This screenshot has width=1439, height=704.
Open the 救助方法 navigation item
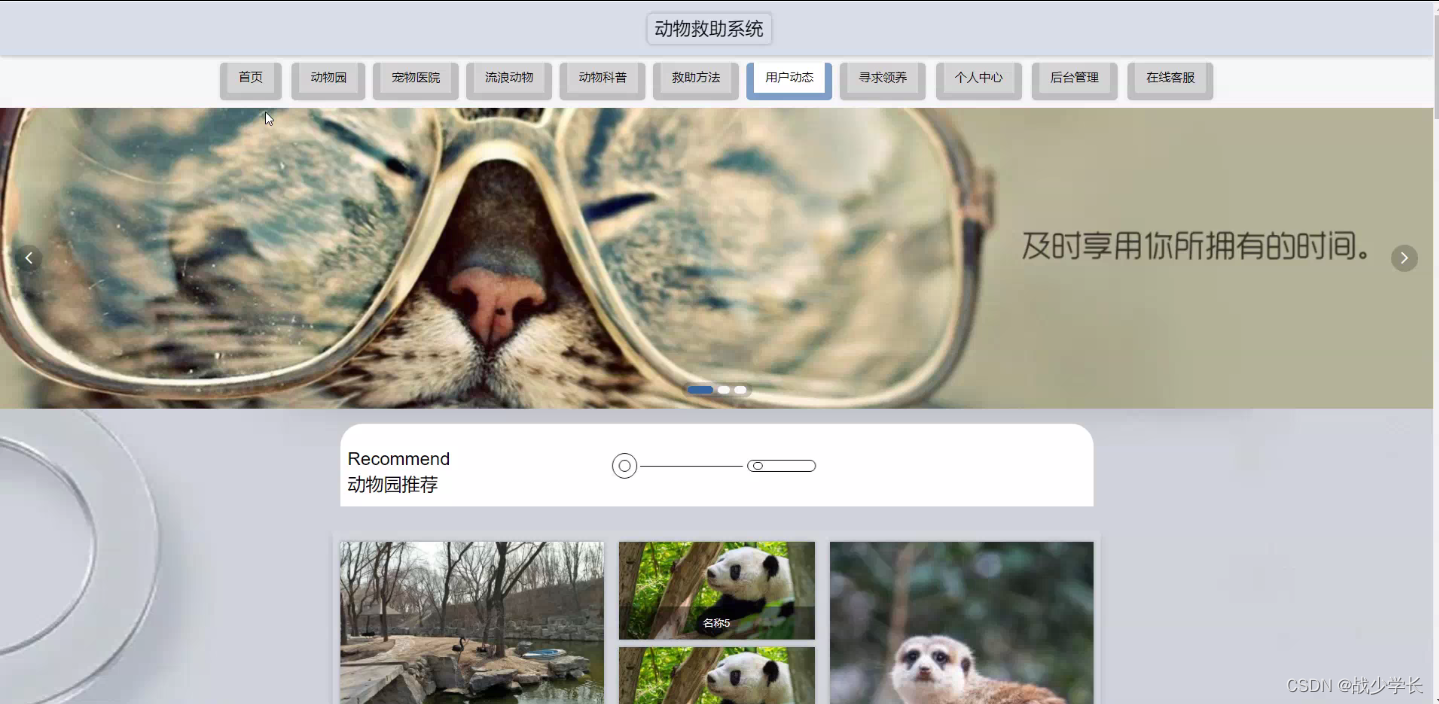(696, 79)
